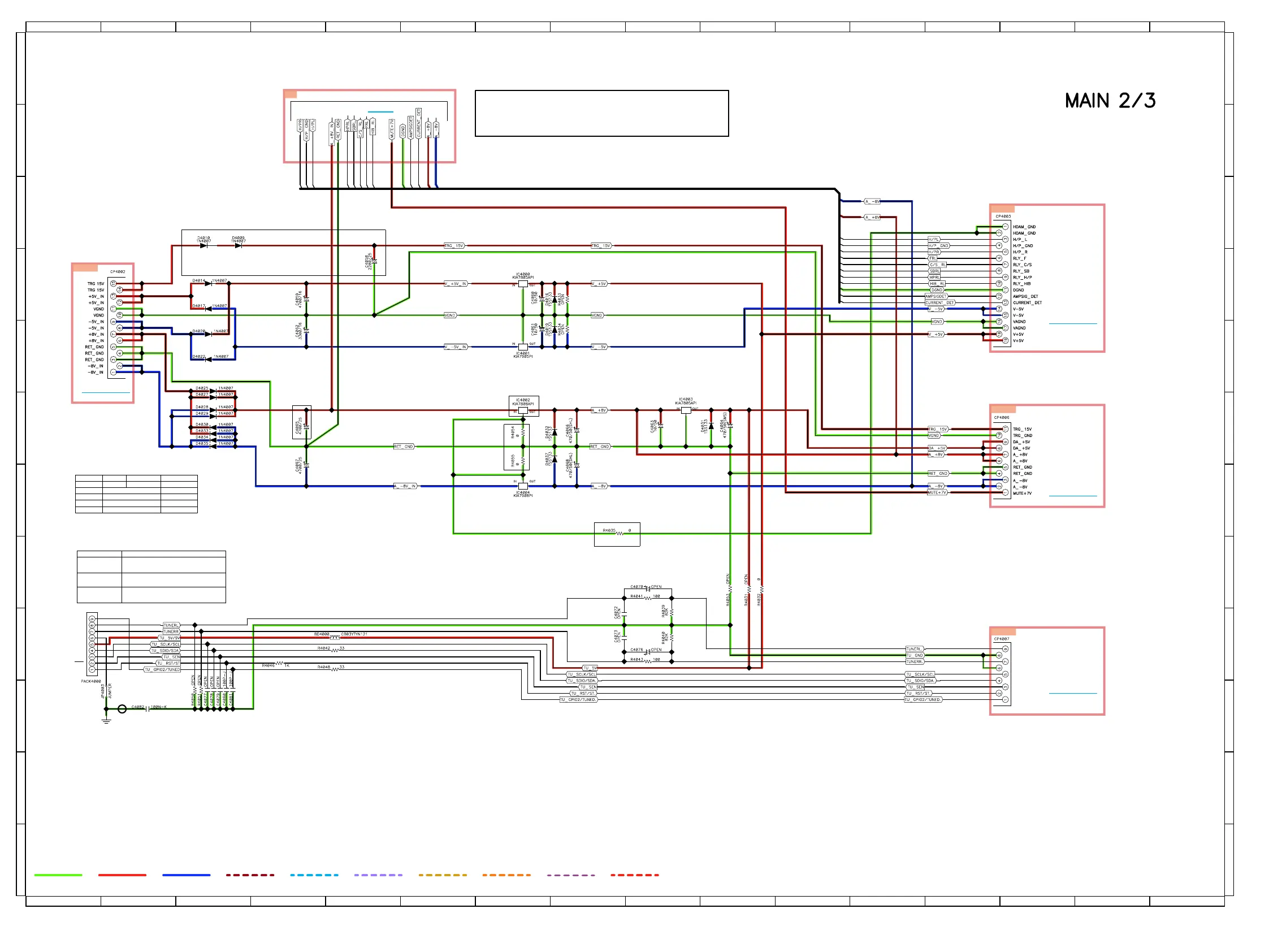Click the solid green legend line swatch
Viewport: 1282px width, 952px height.
click(x=58, y=875)
